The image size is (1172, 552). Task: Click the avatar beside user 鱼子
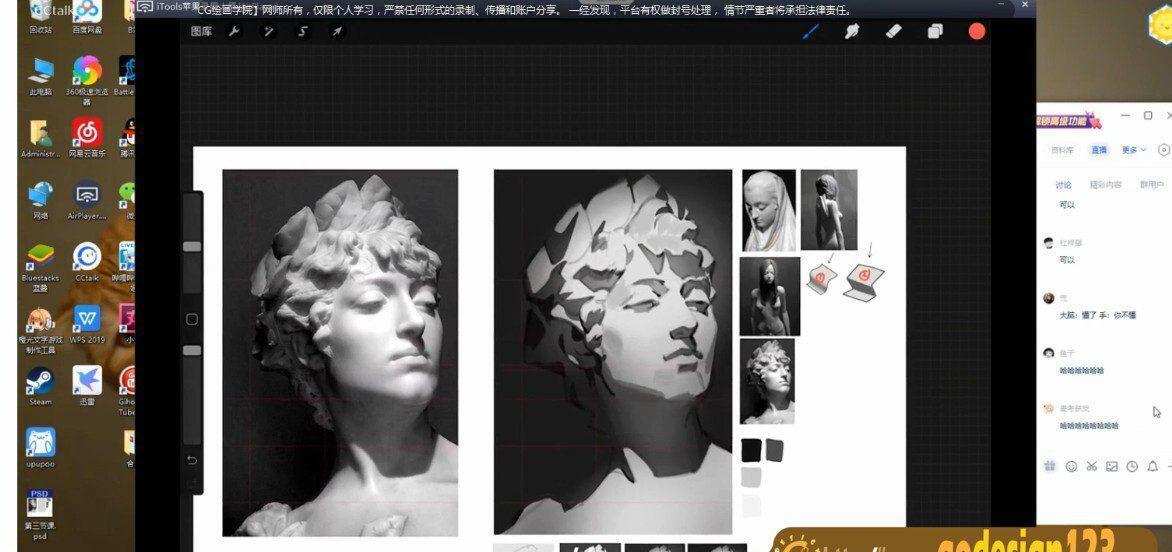(1049, 353)
